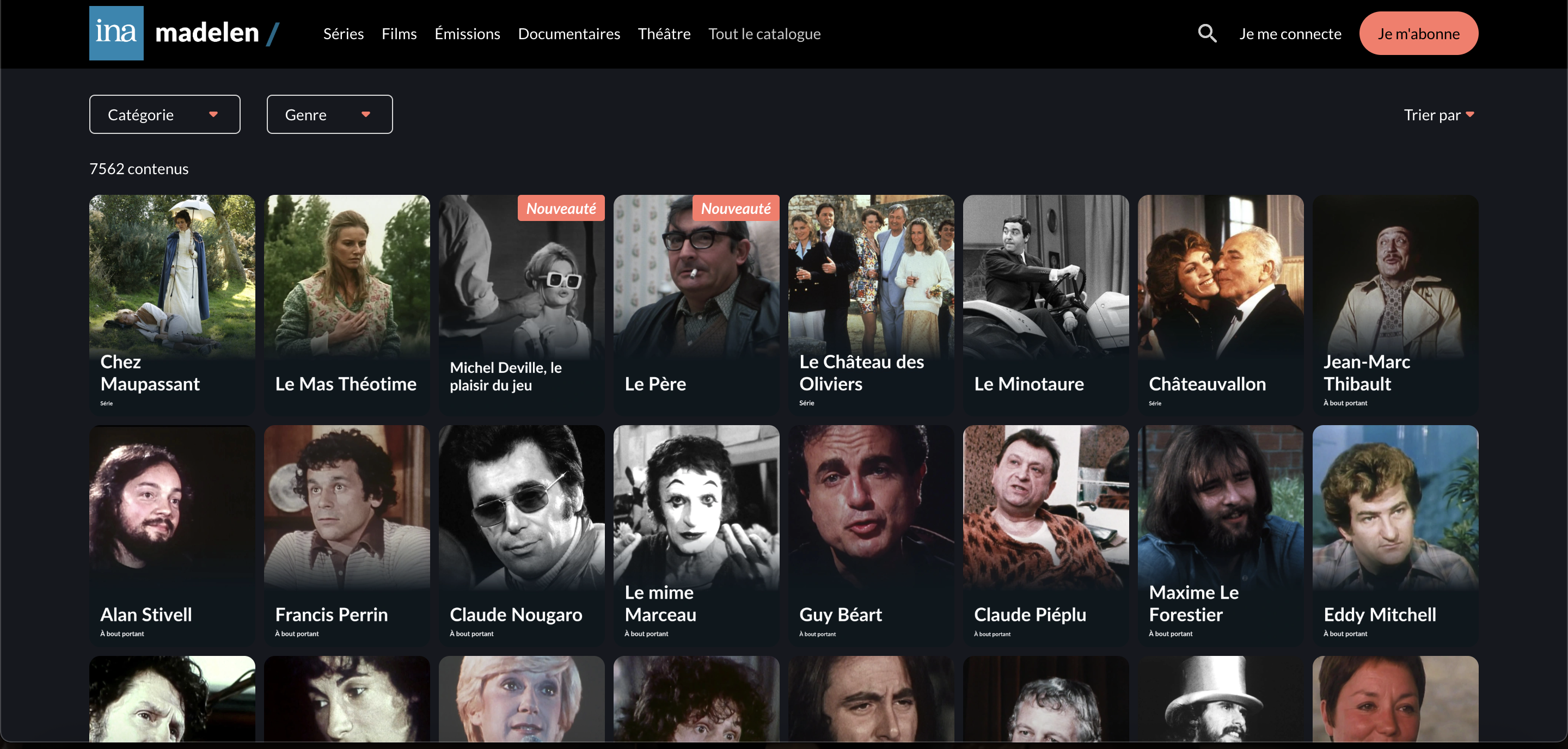The width and height of the screenshot is (1568, 749).
Task: Open third-row card with blonde woman
Action: [522, 698]
